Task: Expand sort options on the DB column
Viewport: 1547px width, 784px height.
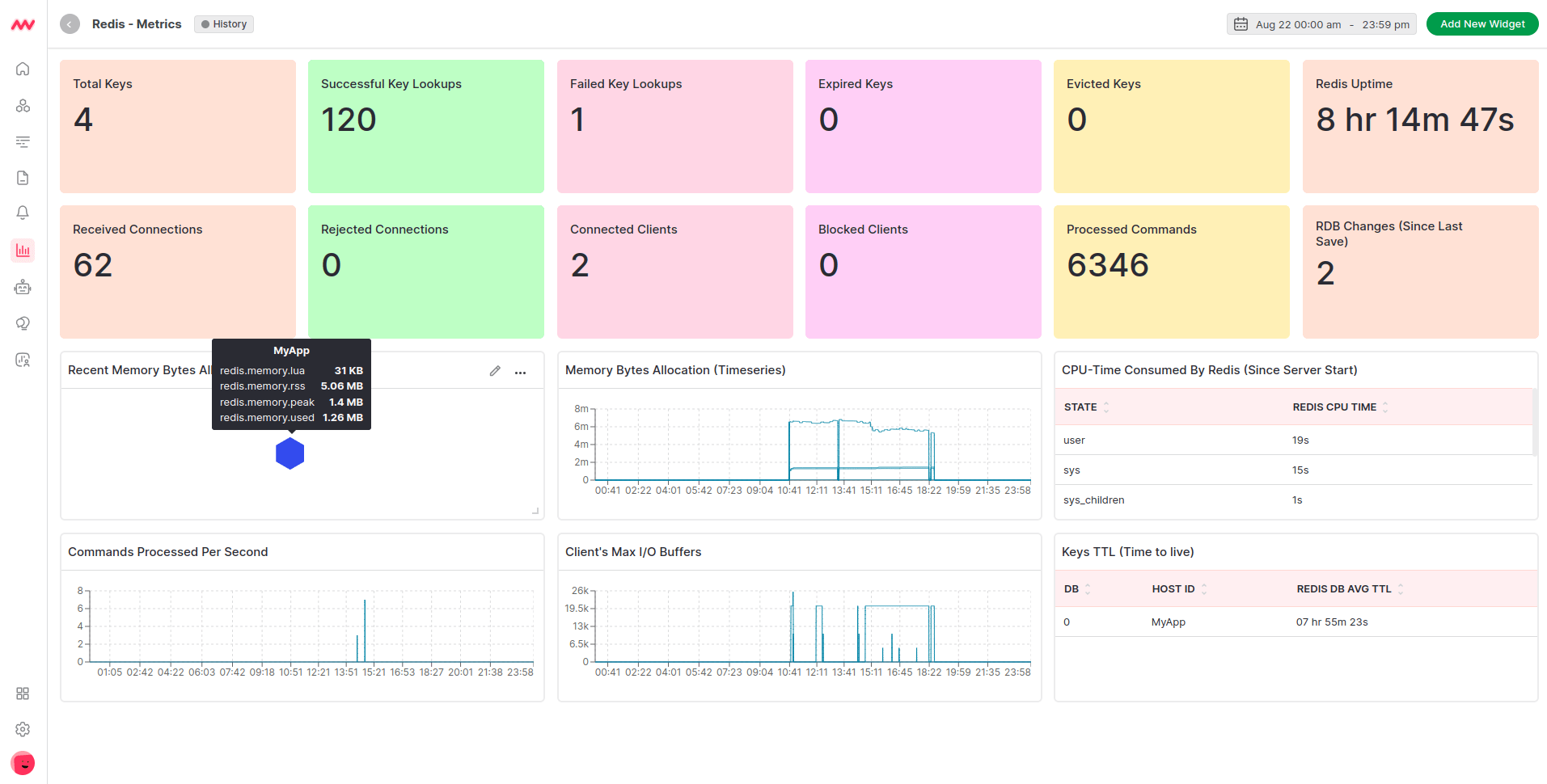Action: click(x=1086, y=588)
